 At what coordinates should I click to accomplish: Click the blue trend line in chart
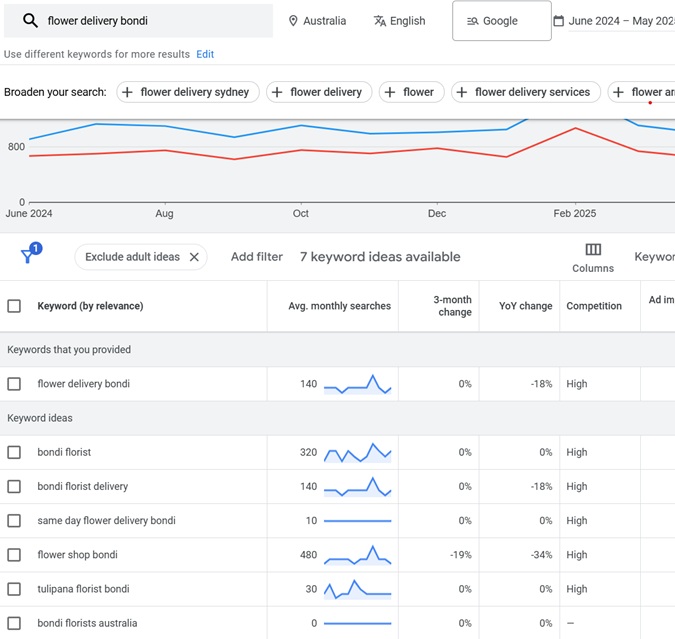click(x=301, y=126)
